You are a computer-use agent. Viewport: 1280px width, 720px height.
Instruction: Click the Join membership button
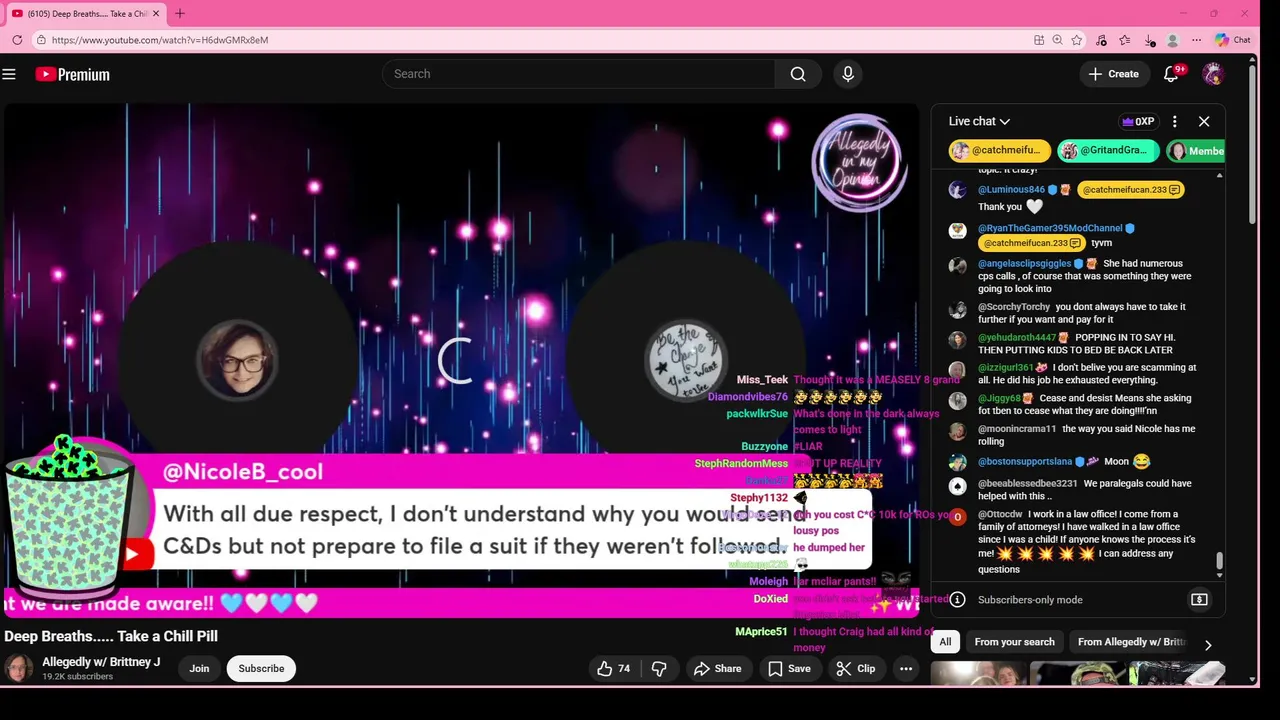(199, 669)
